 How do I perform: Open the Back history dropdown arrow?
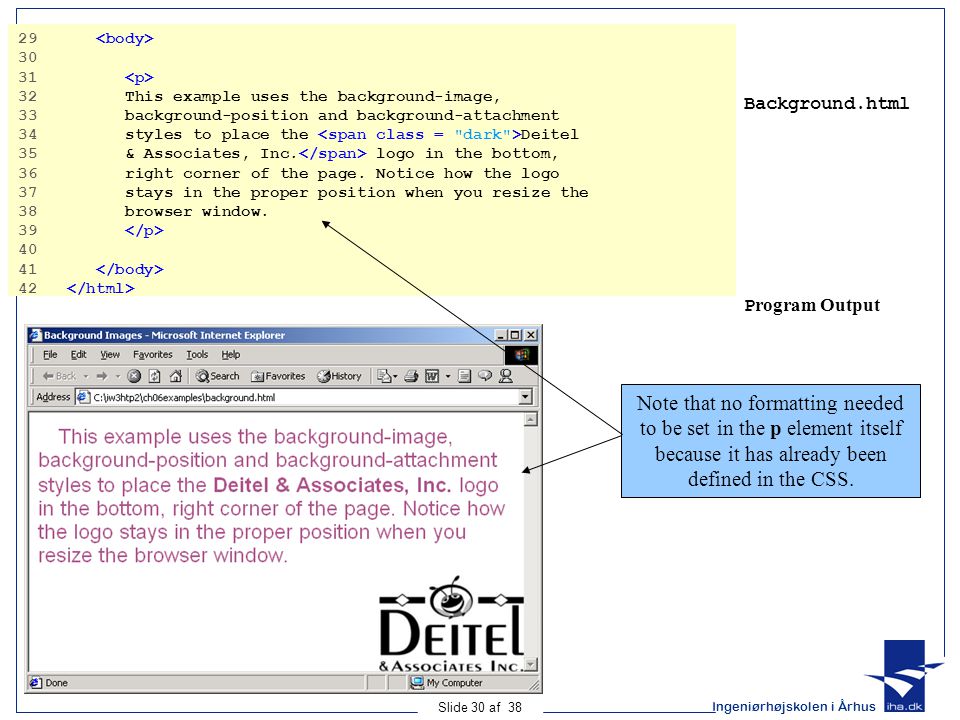(86, 376)
